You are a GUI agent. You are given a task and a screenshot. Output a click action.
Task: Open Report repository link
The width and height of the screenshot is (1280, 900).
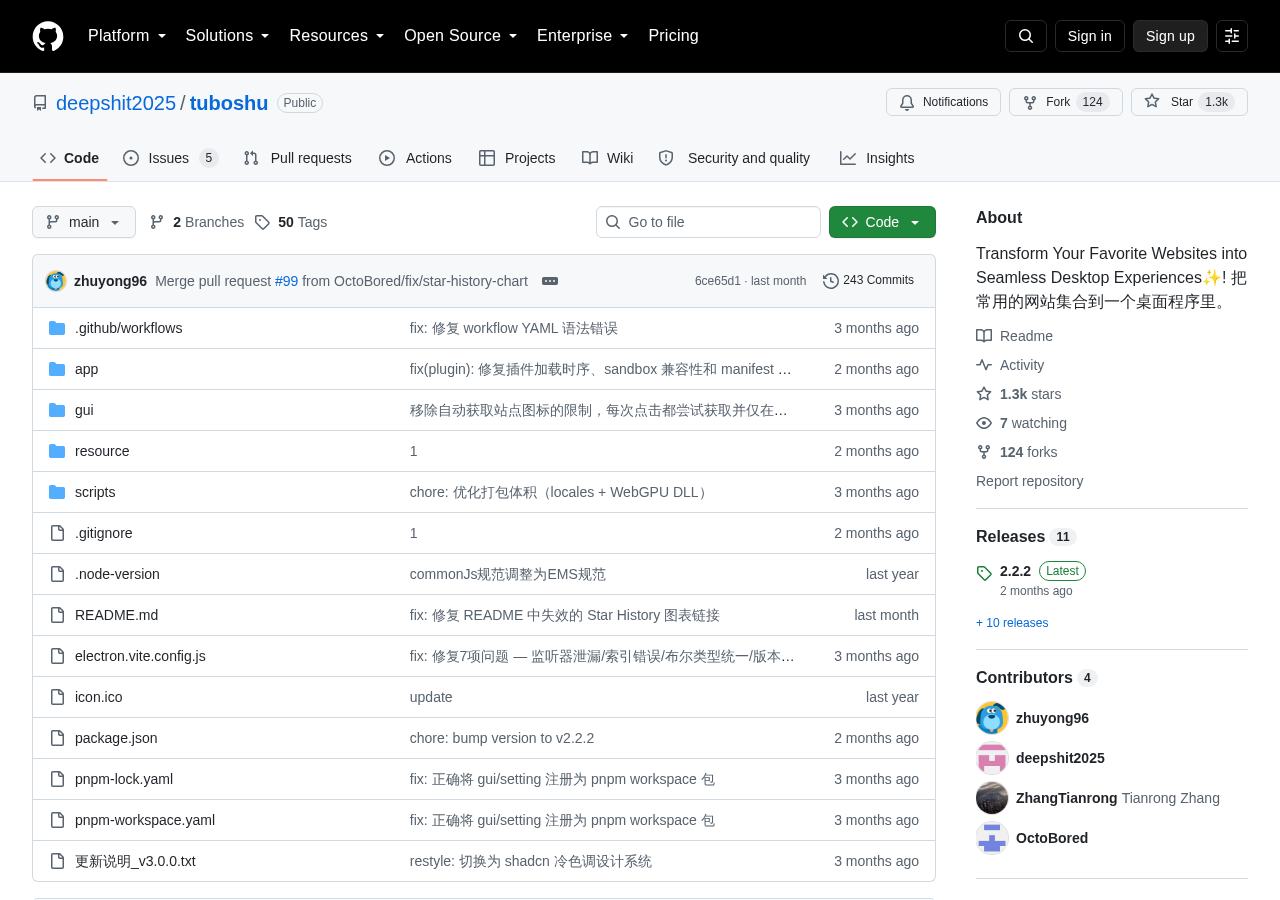point(1029,481)
